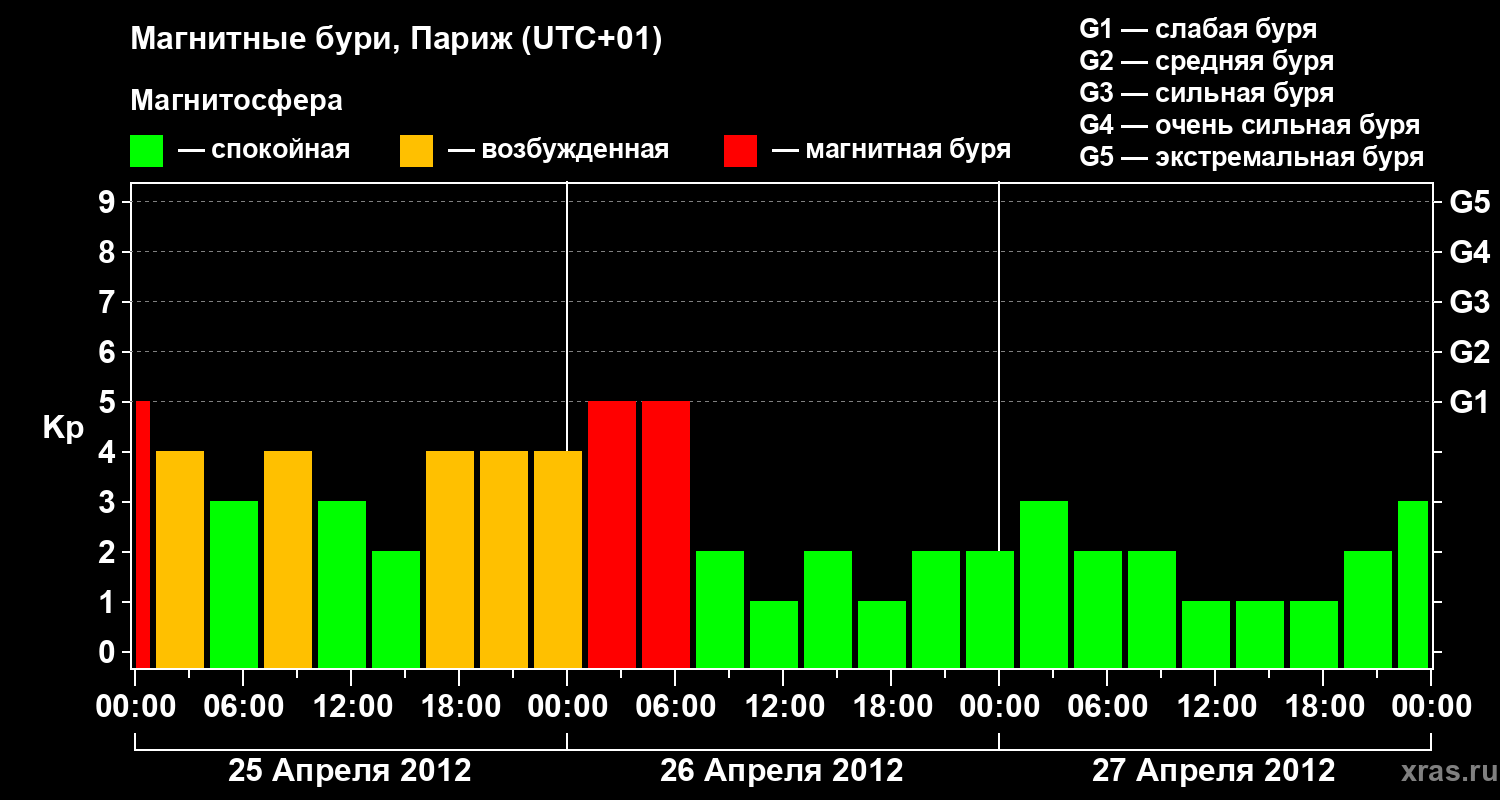This screenshot has height=800, width=1500.
Task: Click the green Kp 3 bar at 06:00, 25 Апреля
Action: pyautogui.click(x=234, y=584)
